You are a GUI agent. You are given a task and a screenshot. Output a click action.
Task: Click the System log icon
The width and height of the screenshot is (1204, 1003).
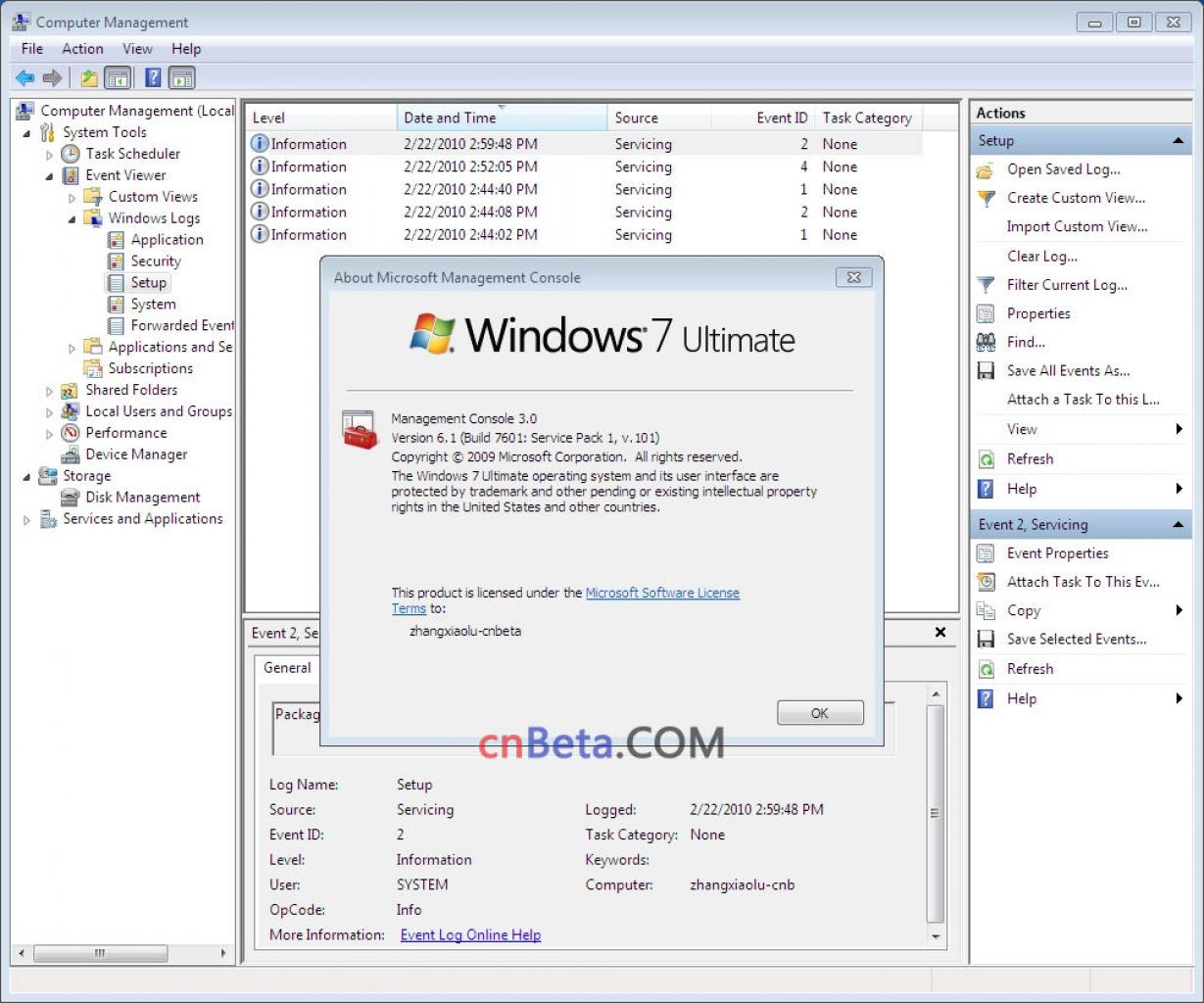tap(116, 305)
